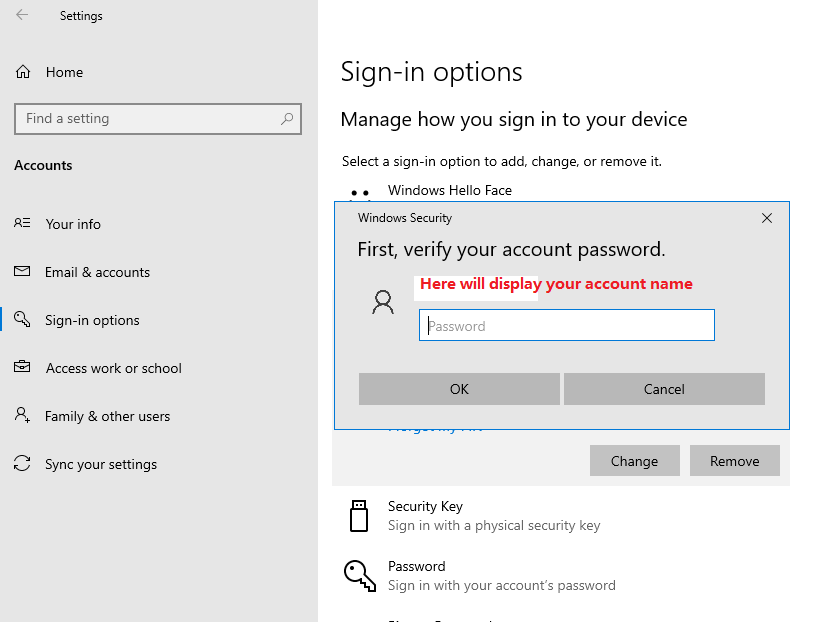The height and width of the screenshot is (622, 820).
Task: Click the Sign-in options page title
Action: click(431, 72)
